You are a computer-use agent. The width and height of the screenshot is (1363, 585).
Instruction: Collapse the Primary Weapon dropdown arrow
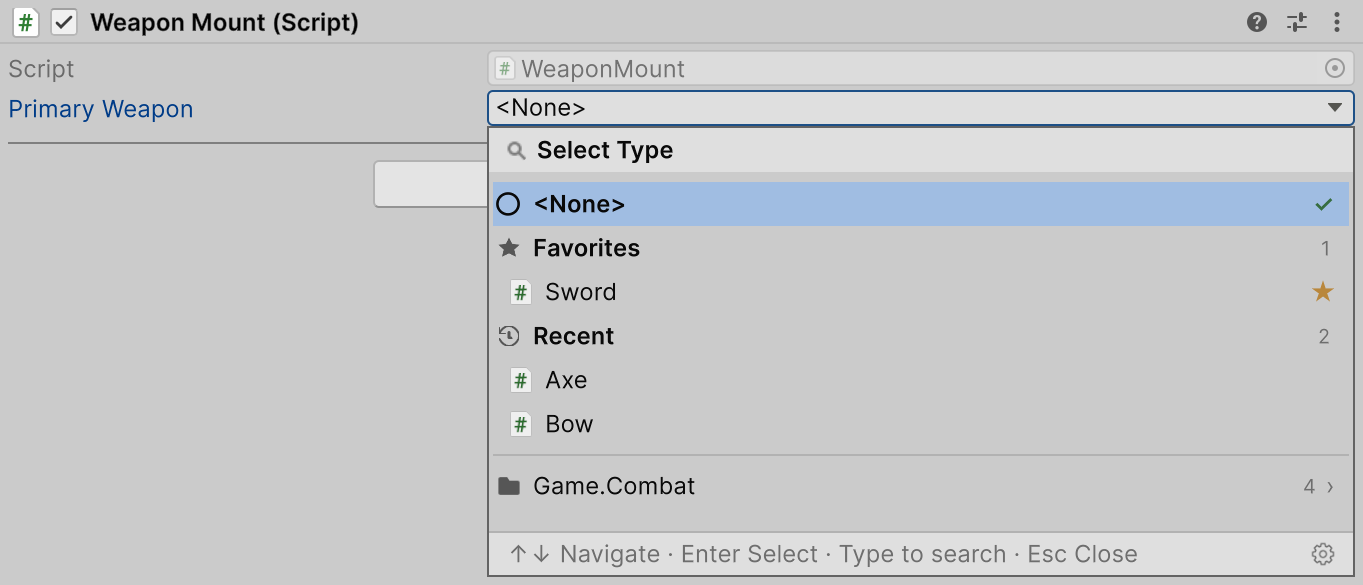1334,108
